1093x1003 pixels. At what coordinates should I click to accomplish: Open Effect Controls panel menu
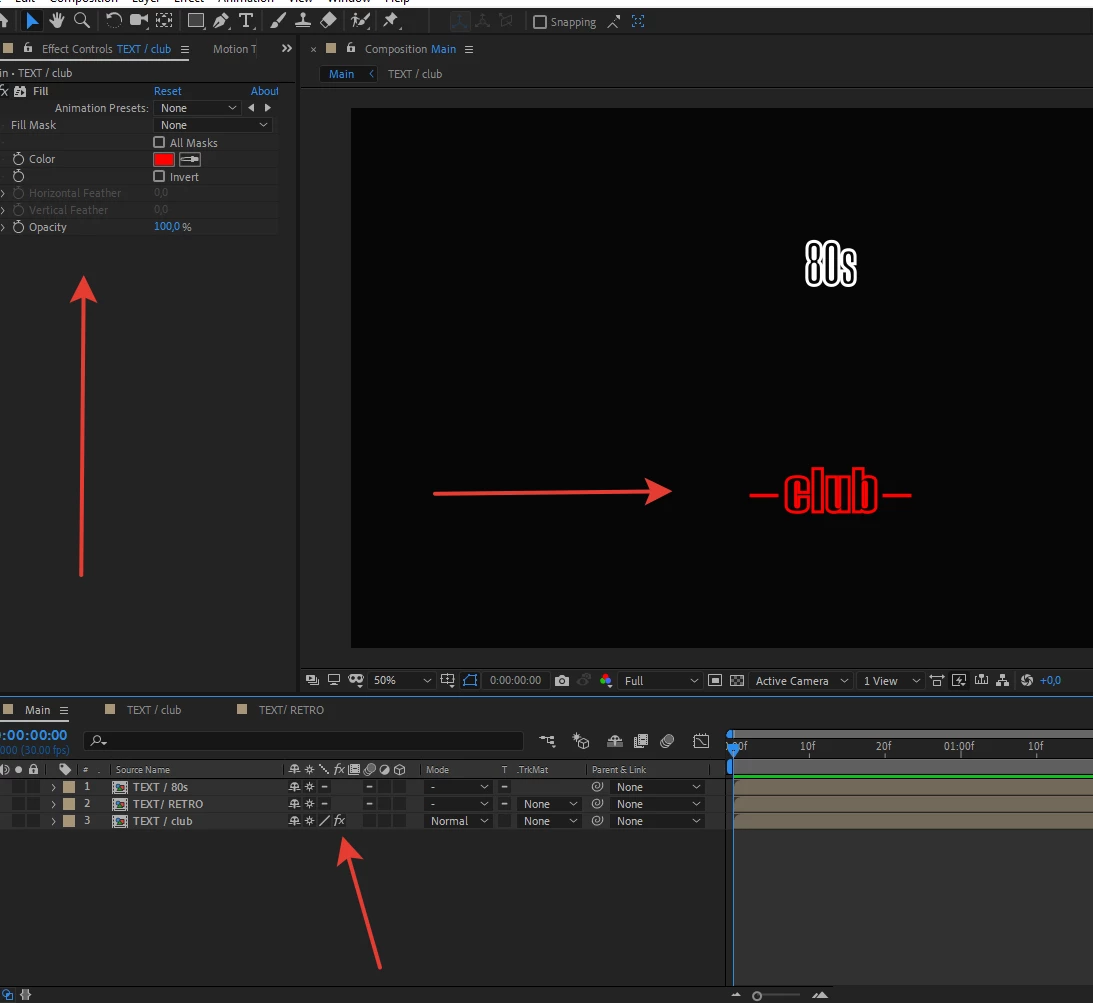[x=185, y=49]
